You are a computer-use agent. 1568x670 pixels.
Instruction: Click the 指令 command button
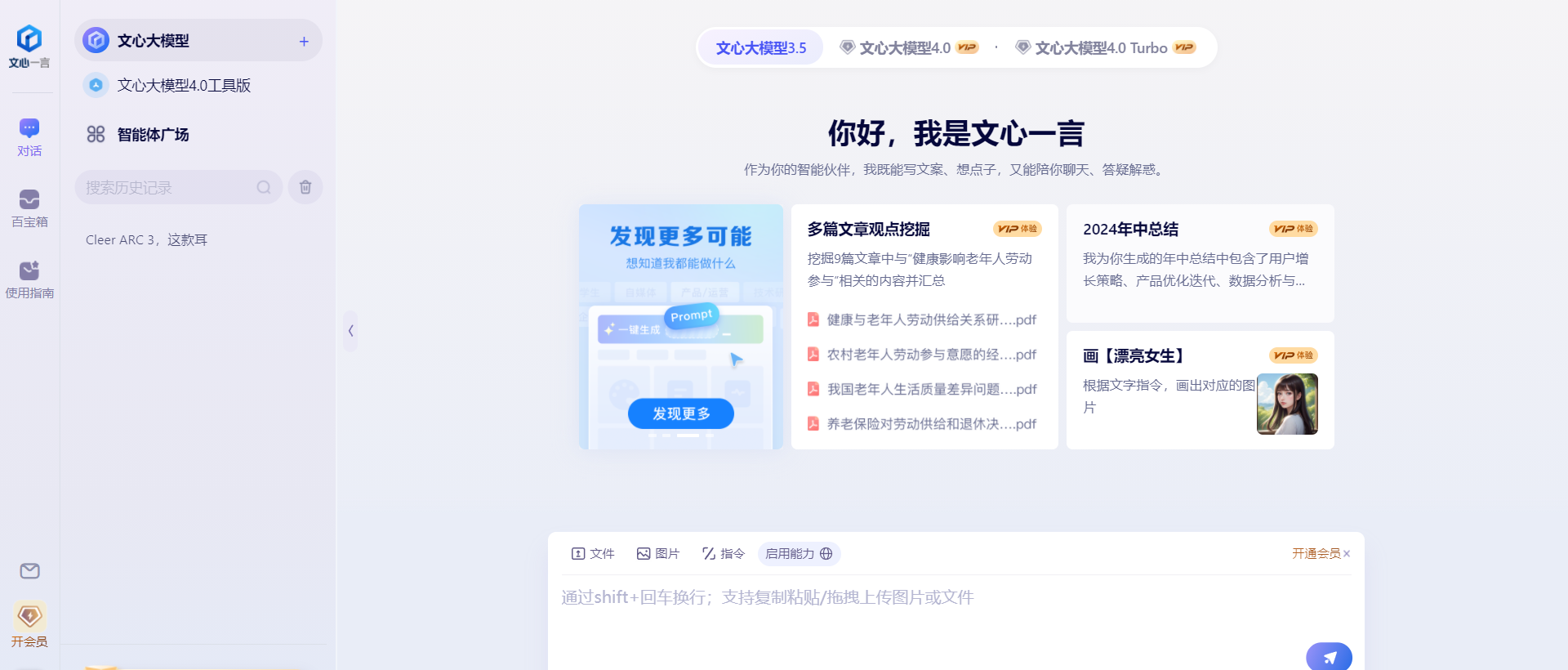724,553
